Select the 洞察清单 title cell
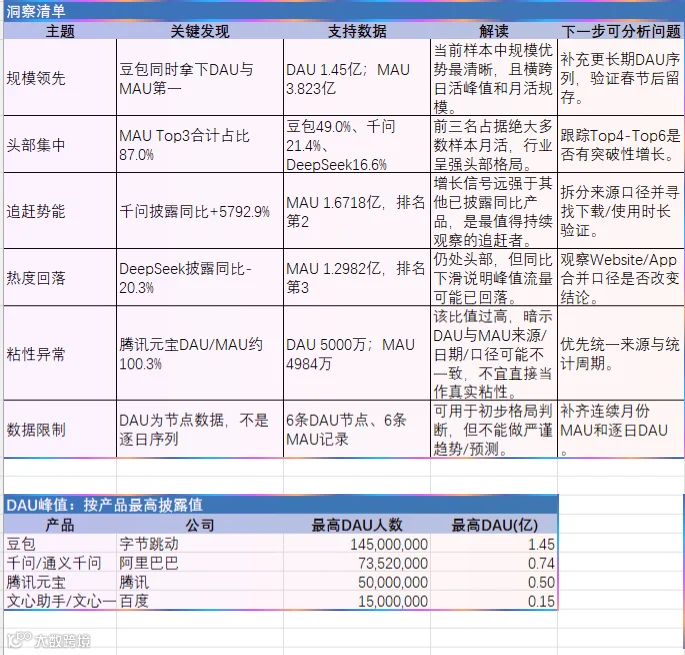The image size is (685, 655). tap(344, 11)
